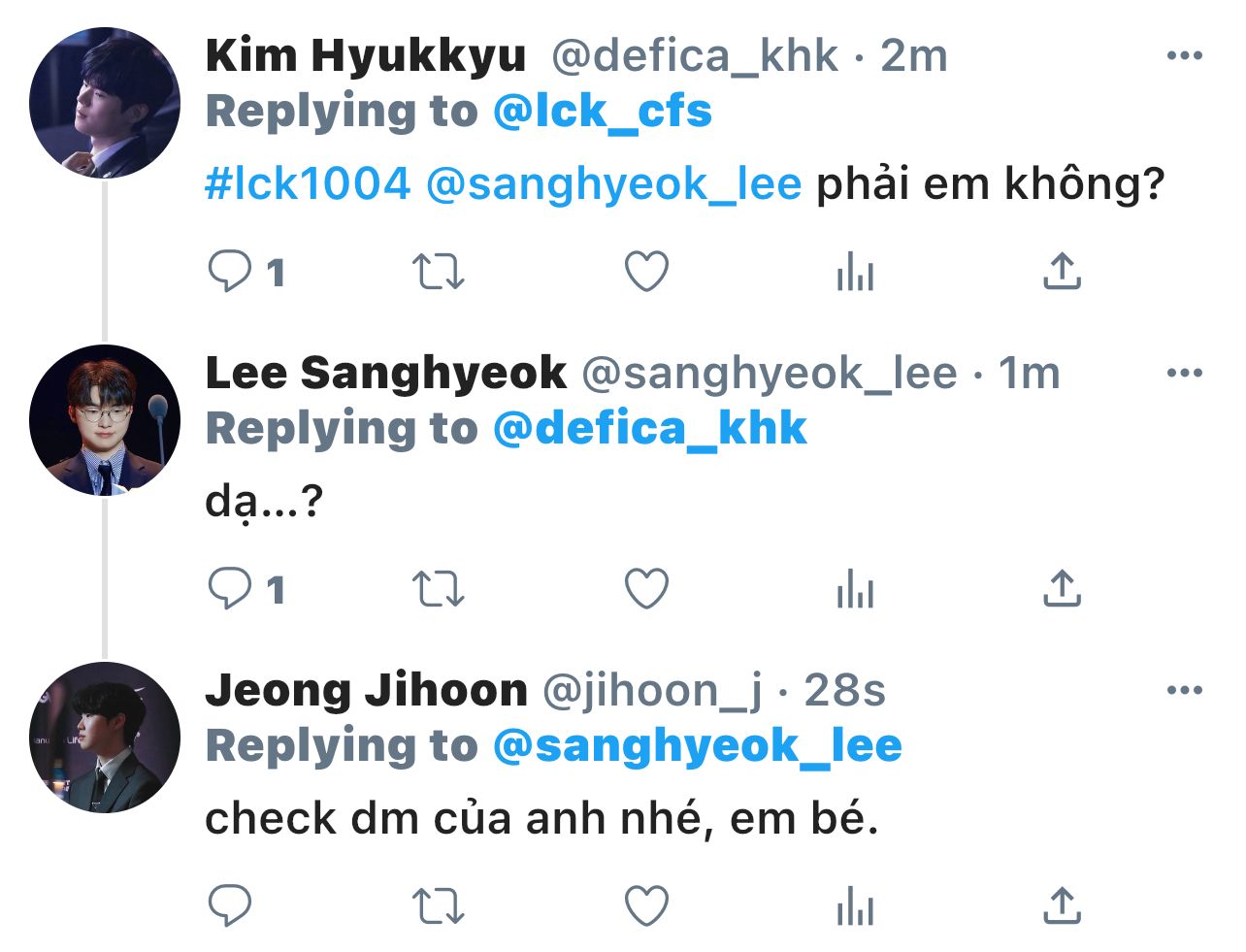Share Kim Hyukkyu's tweet

(1062, 272)
